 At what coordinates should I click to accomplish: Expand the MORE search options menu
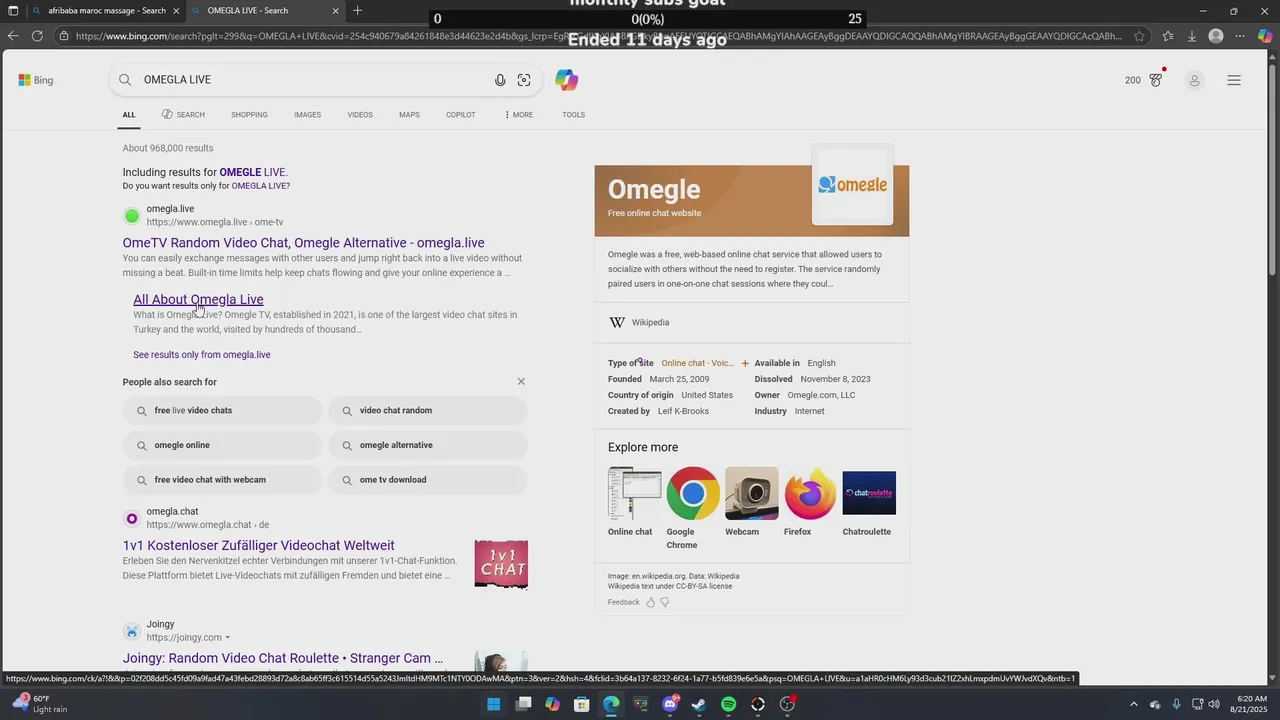[x=519, y=115]
